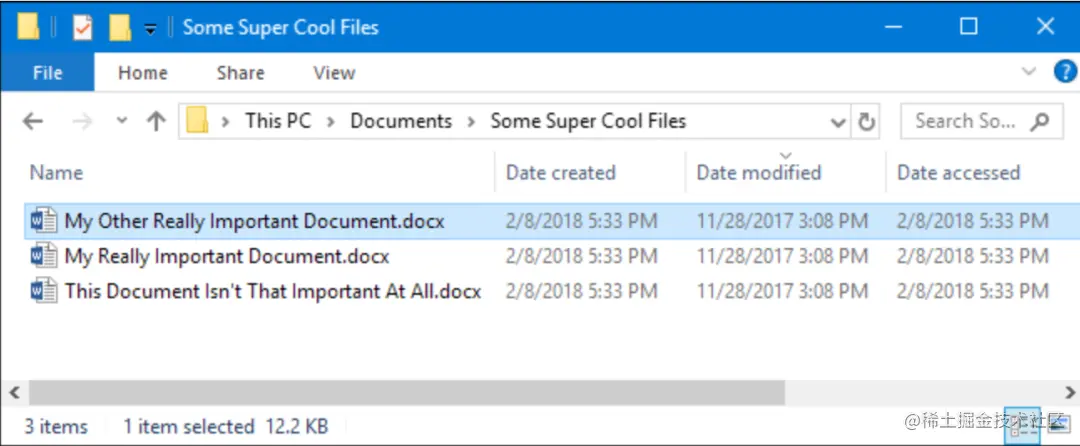Expand the ribbon using the chevron
This screenshot has width=1080, height=446.
tap(1029, 71)
